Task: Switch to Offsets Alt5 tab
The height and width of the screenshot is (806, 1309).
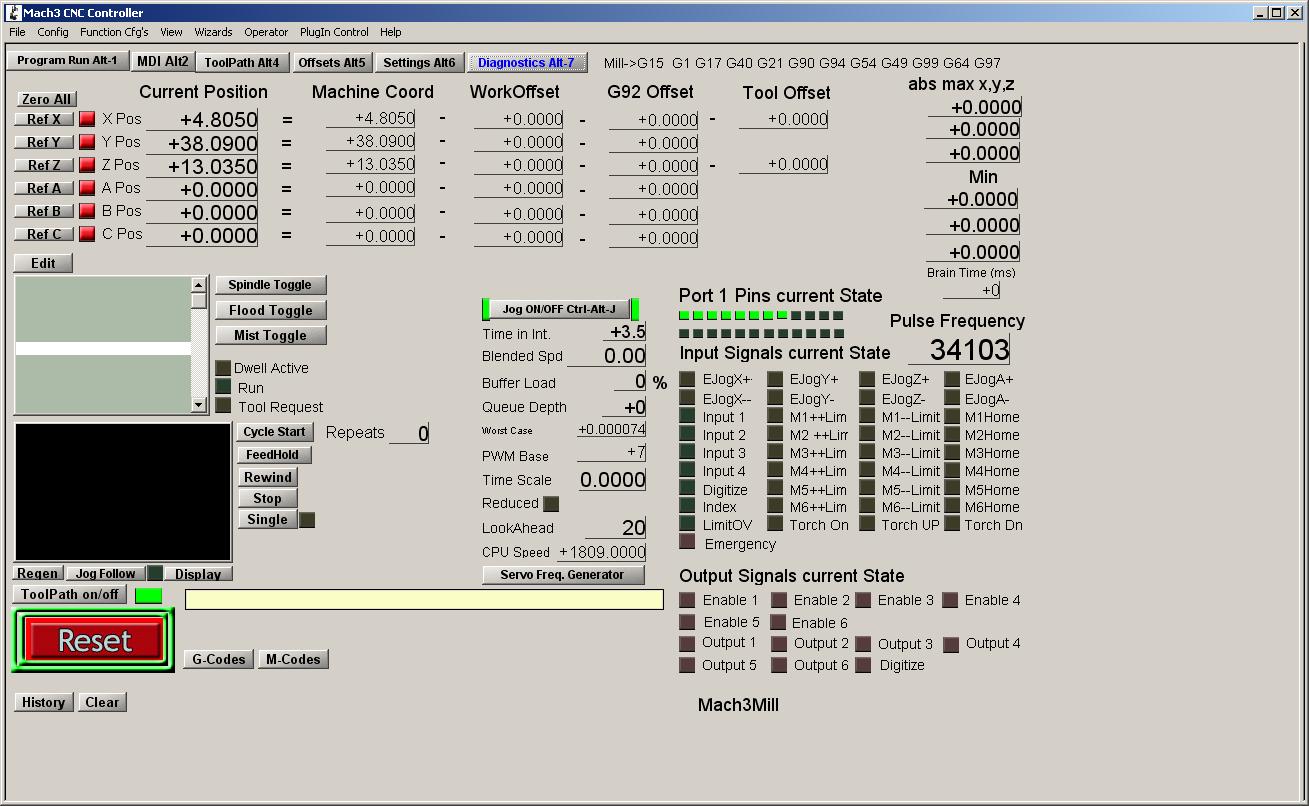Action: [332, 62]
